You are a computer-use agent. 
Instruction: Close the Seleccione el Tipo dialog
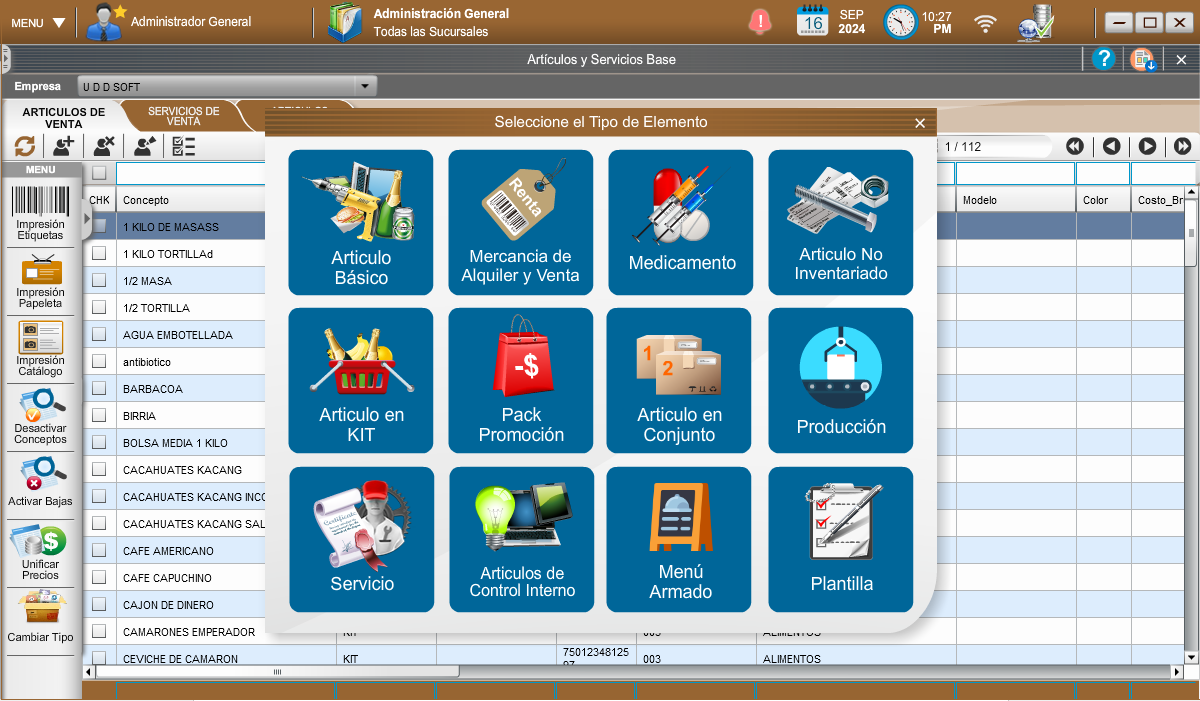(920, 123)
